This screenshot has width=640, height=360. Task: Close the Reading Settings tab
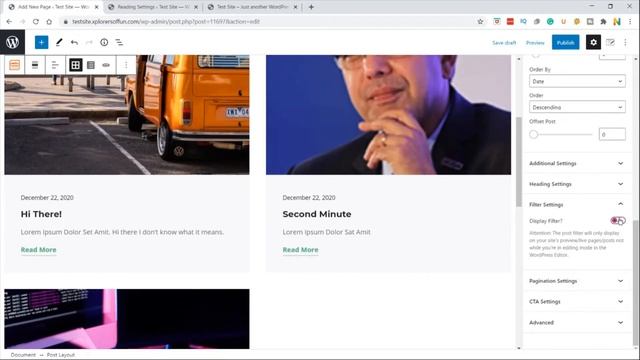196,7
